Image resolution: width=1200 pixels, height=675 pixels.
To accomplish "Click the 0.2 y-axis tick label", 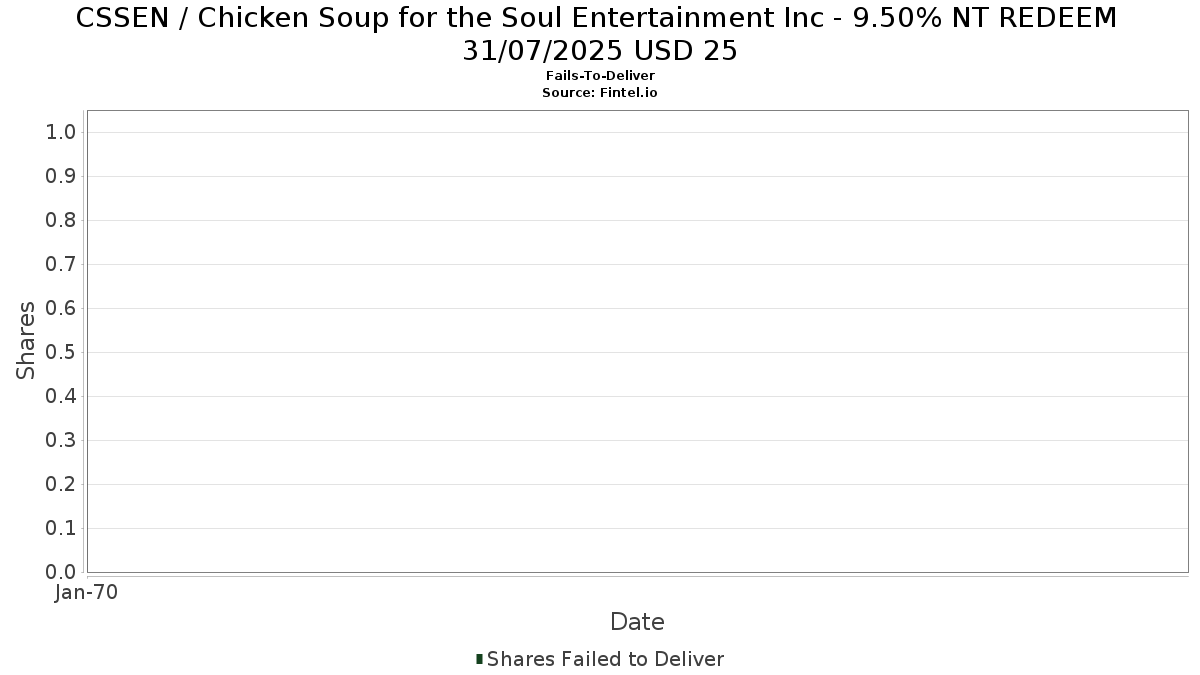I will 62,485.
